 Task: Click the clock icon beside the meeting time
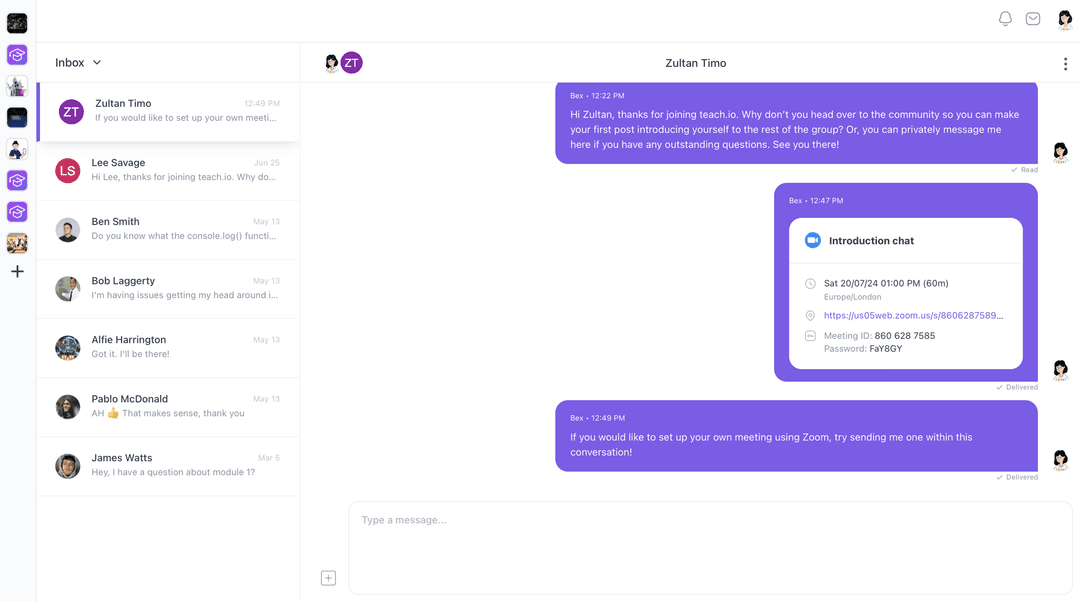coord(811,283)
